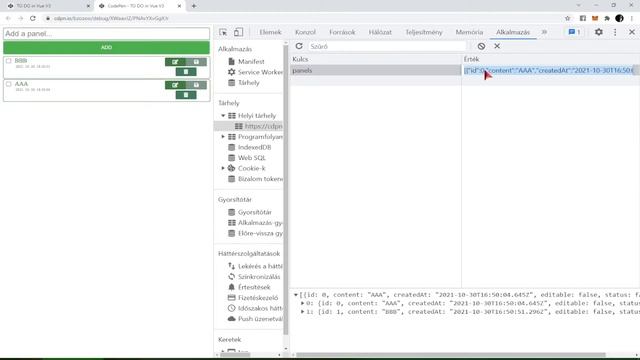The width and height of the screenshot is (640, 360).
Task: Click the lower icon button of AAA panel
Action: [x=186, y=95]
